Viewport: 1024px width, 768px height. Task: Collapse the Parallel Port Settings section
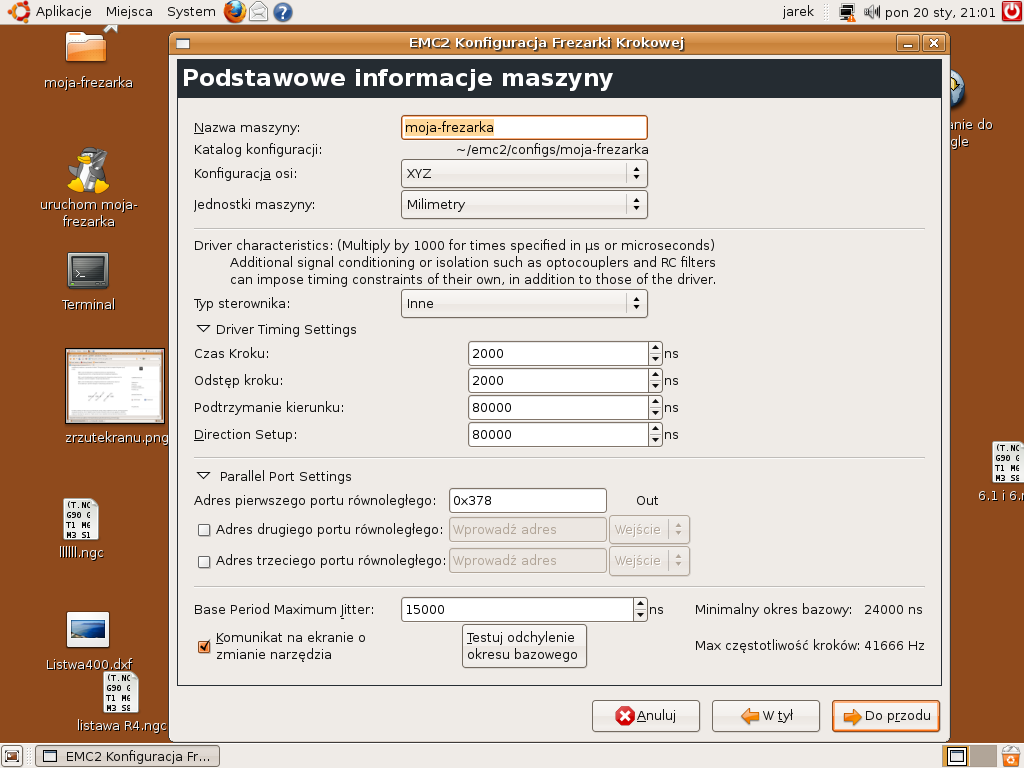point(203,476)
